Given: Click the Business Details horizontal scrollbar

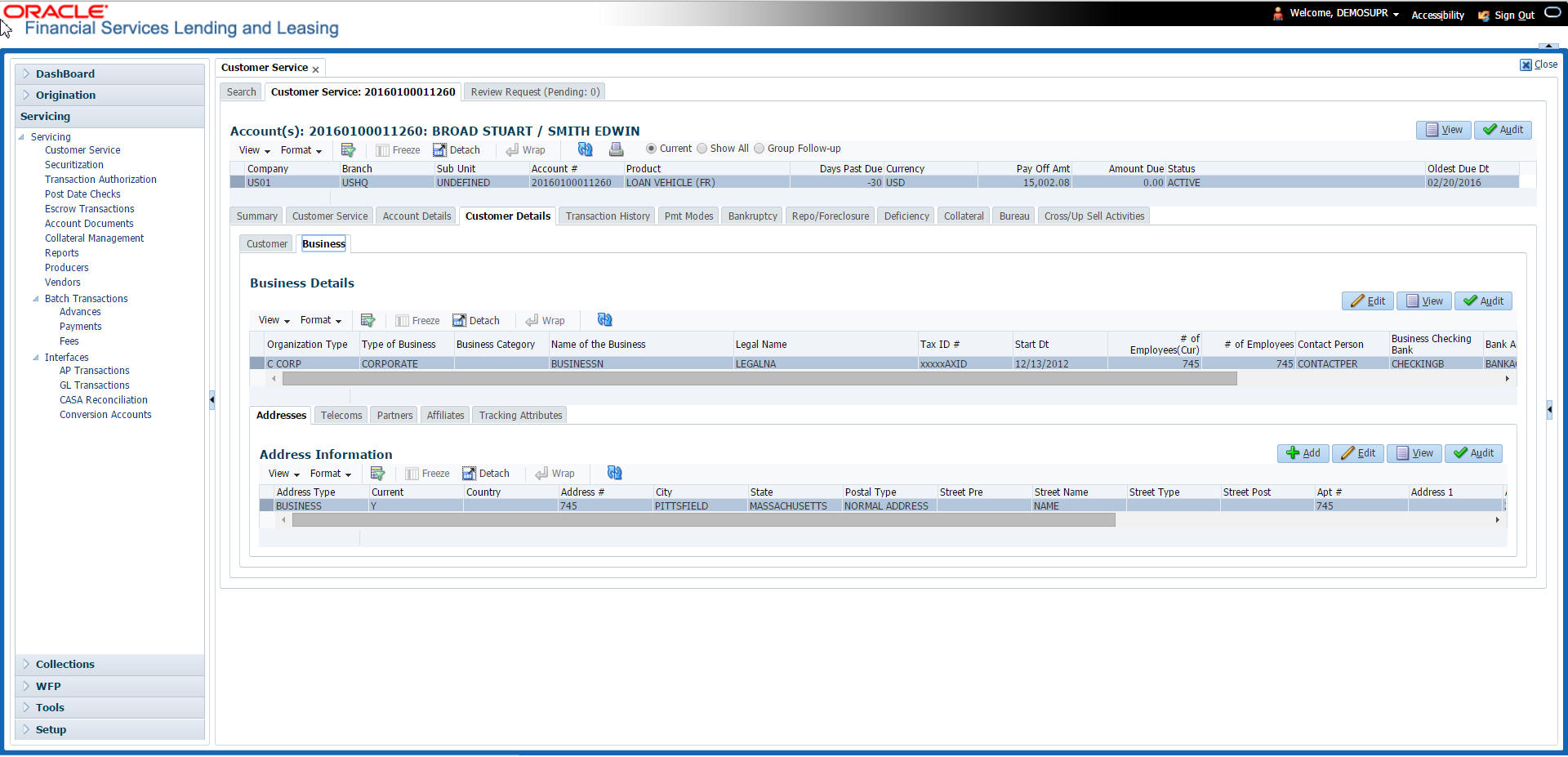Looking at the screenshot, I should coord(759,379).
